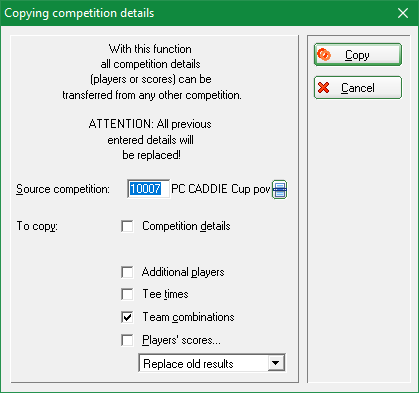Viewport: 419px width, 393px height.
Task: Close the Copying competition details dialog
Action: 403,13
